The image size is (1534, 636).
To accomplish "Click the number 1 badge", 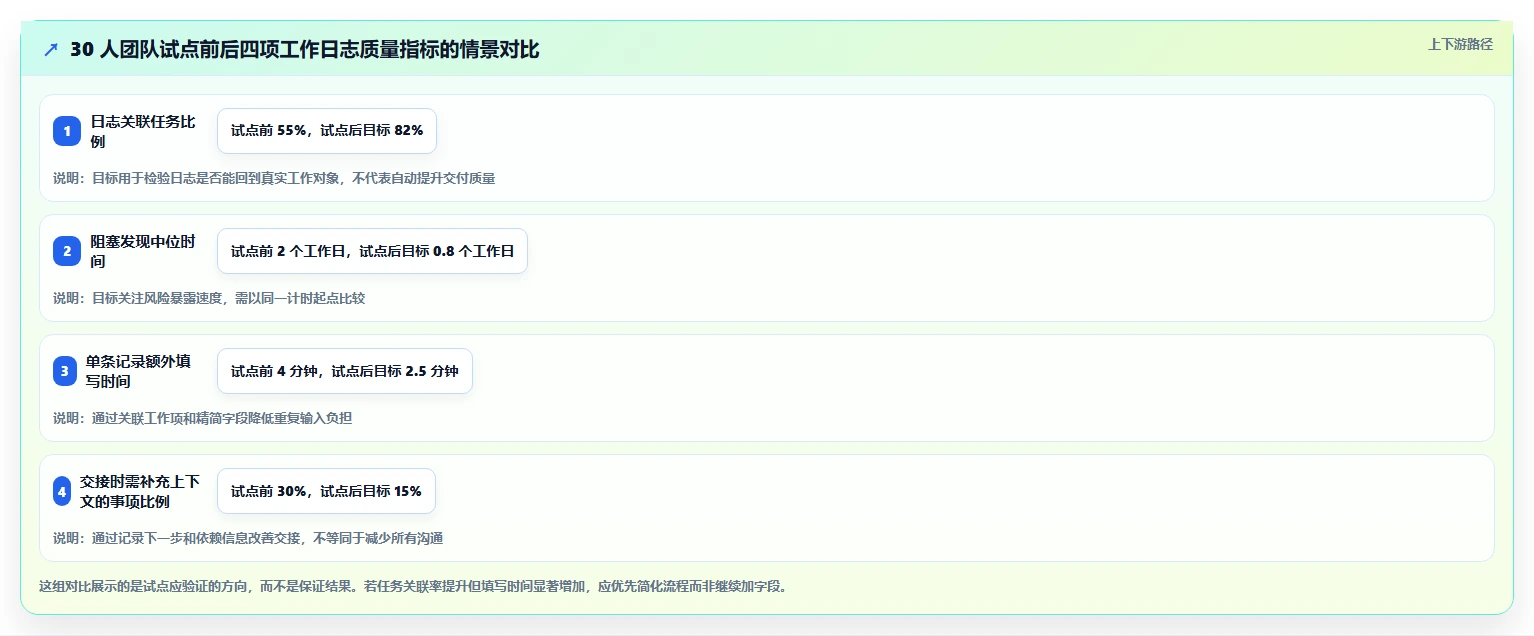I will point(67,131).
